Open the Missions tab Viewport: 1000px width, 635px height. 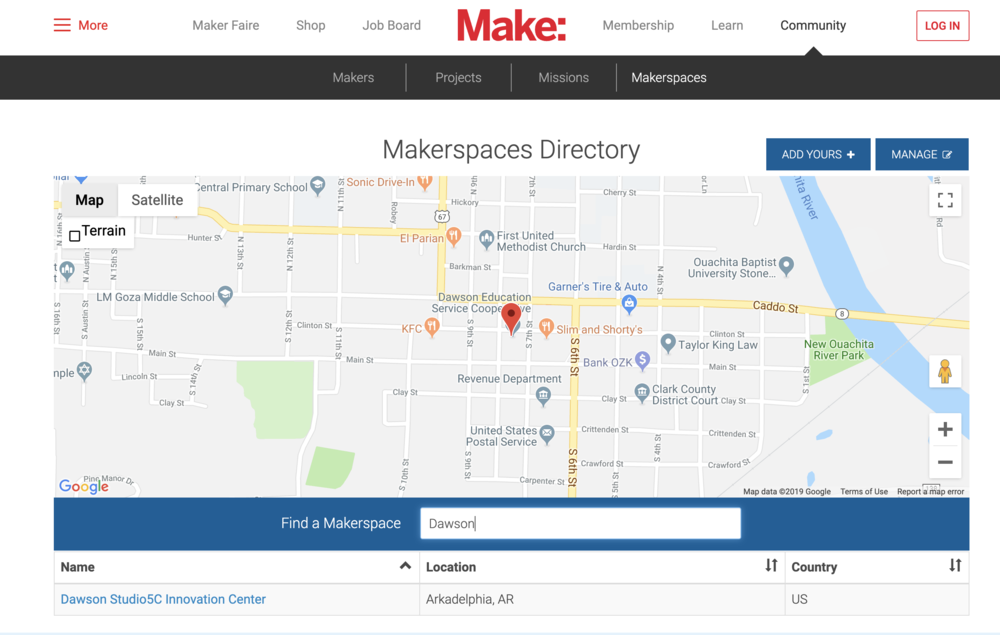click(x=564, y=78)
